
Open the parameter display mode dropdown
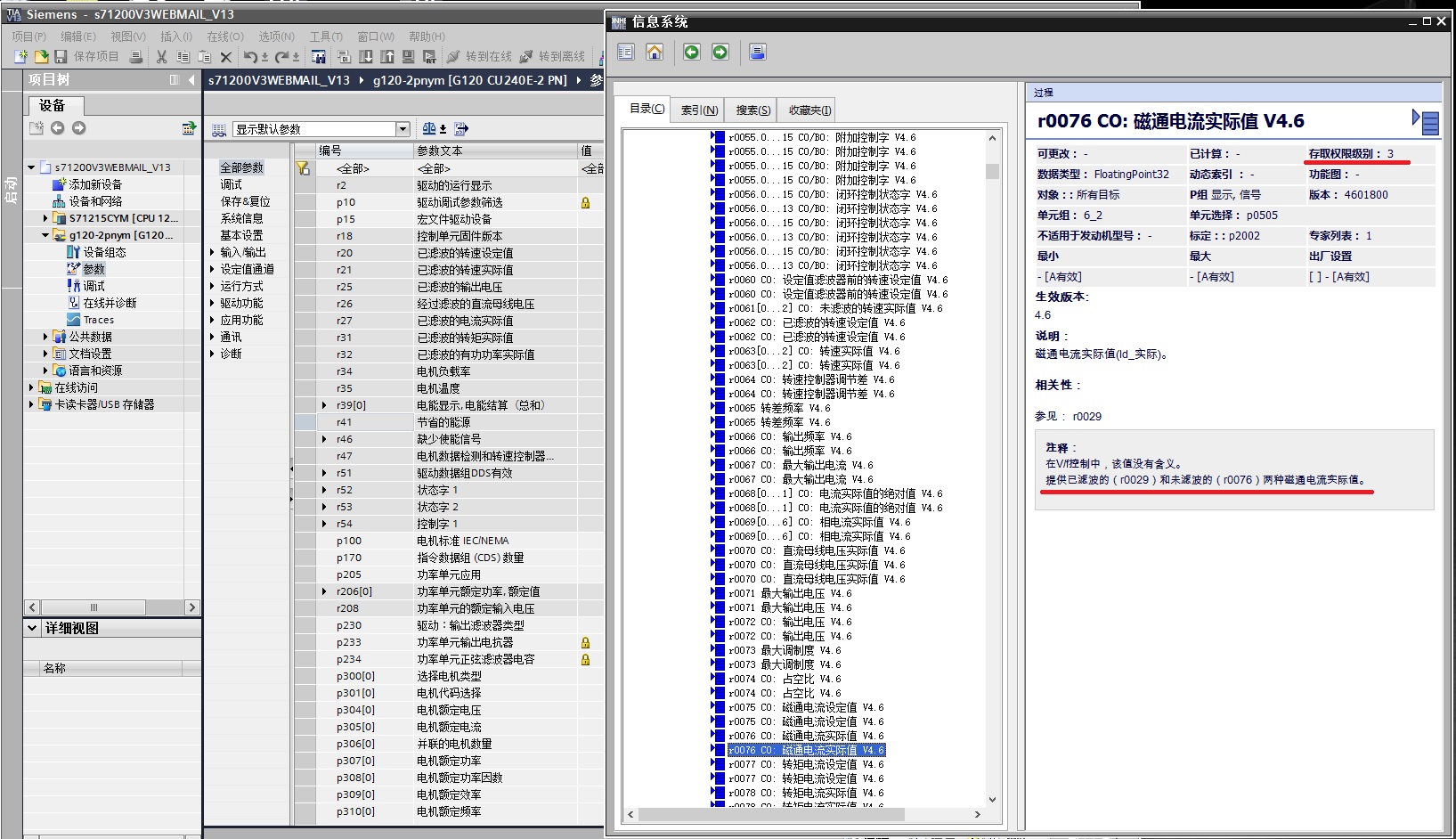click(403, 129)
